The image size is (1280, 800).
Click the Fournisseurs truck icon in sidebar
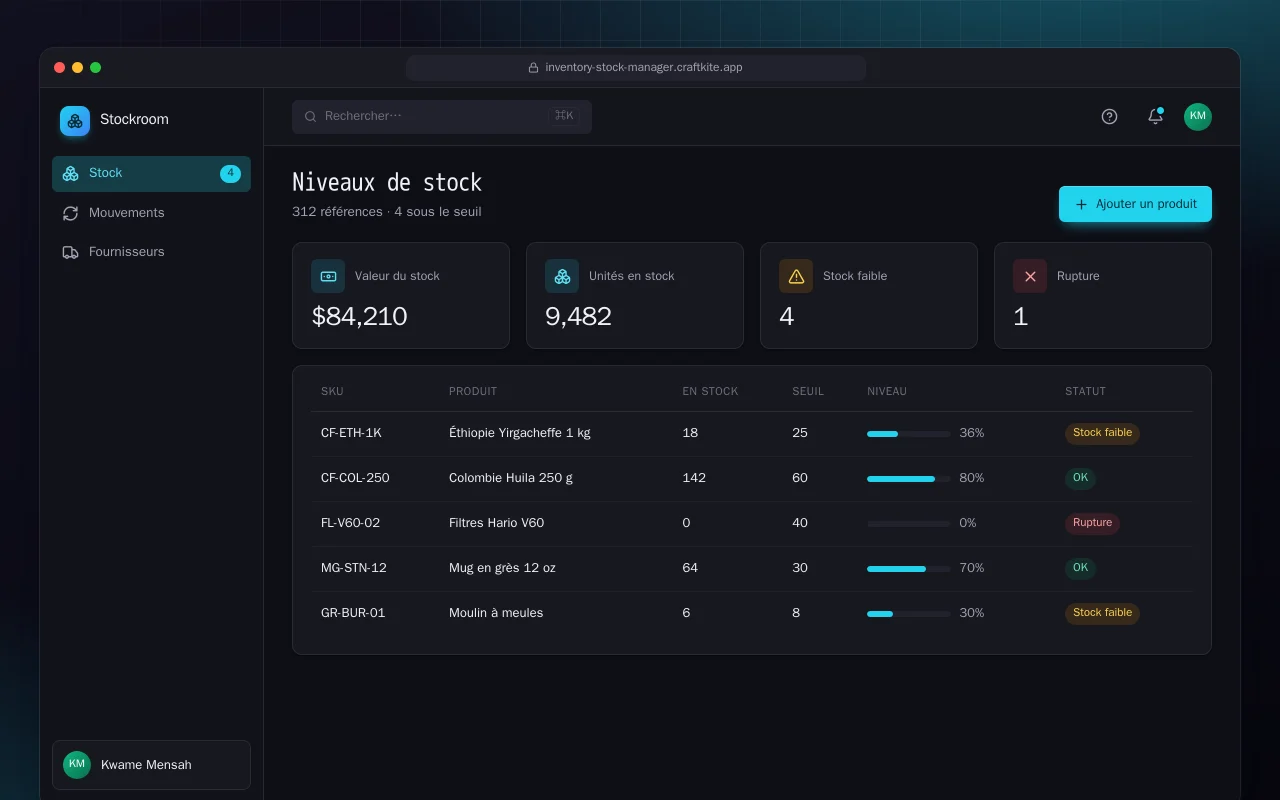click(70, 252)
